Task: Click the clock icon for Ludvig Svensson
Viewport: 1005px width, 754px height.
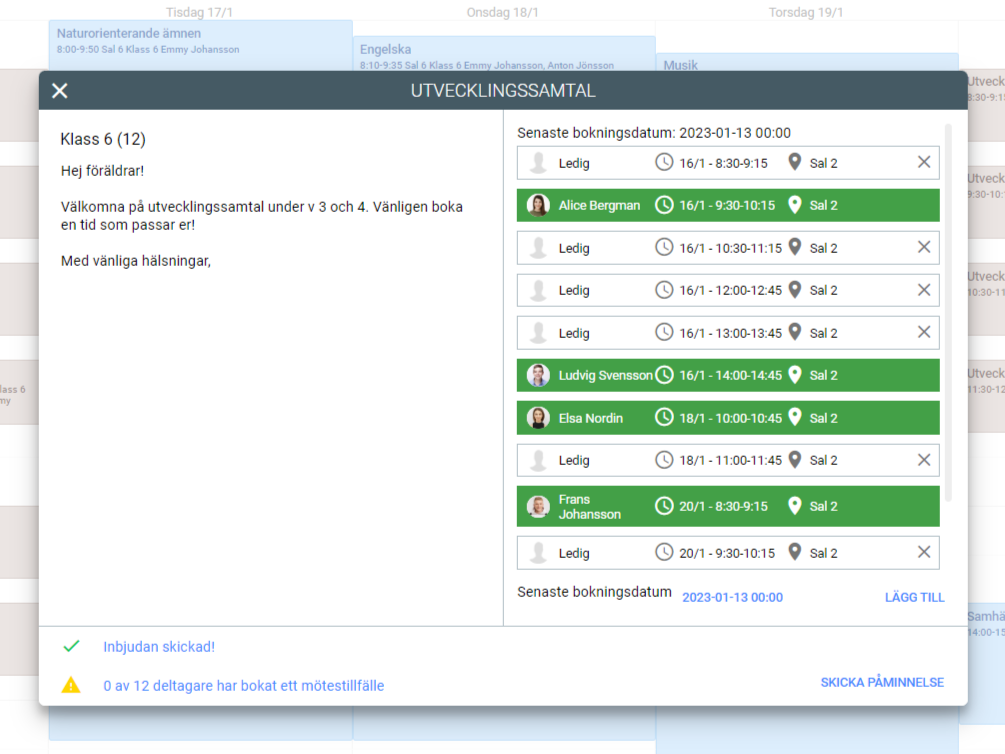Action: [664, 375]
